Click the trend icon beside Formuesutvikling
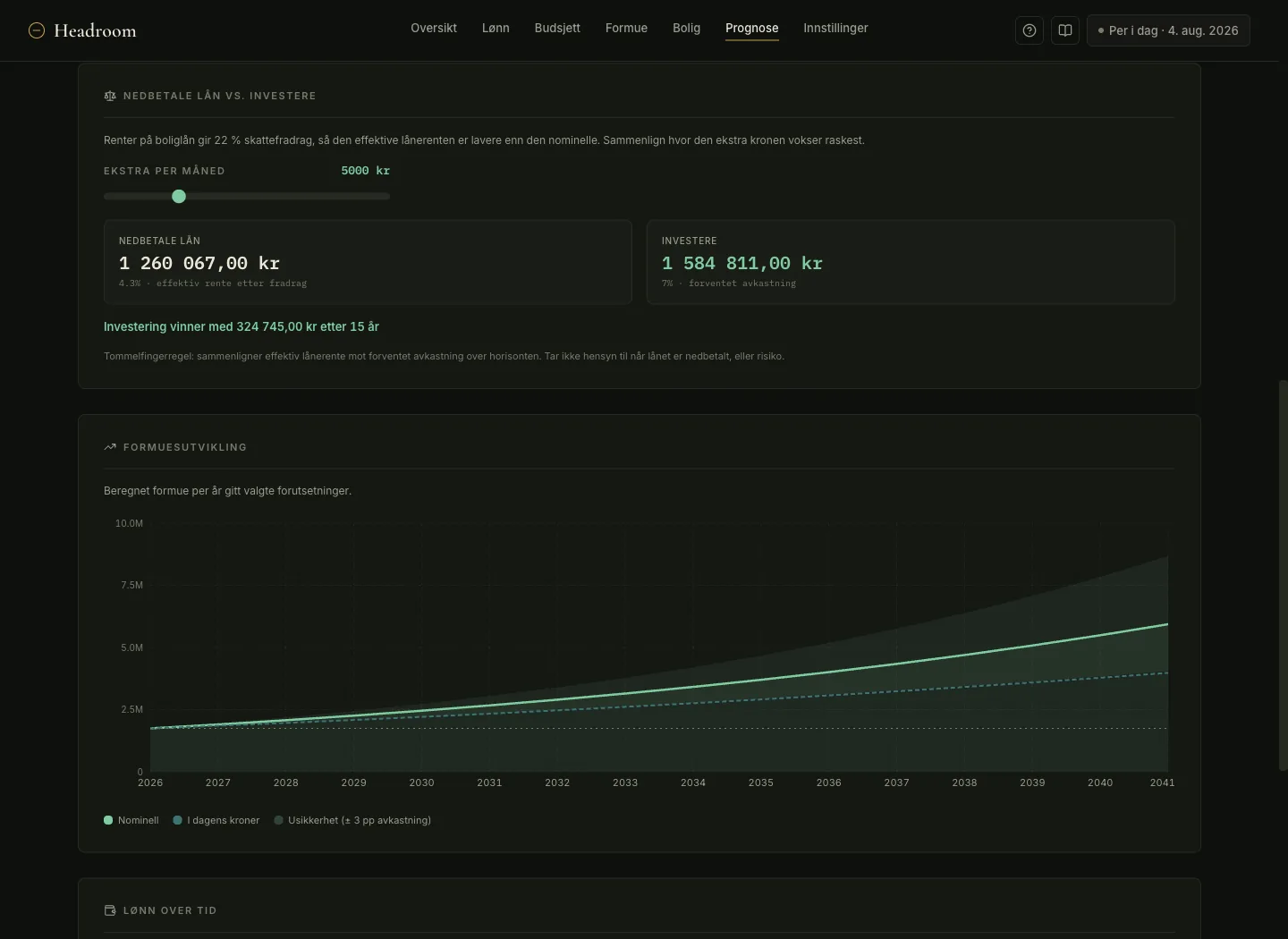 tap(110, 447)
